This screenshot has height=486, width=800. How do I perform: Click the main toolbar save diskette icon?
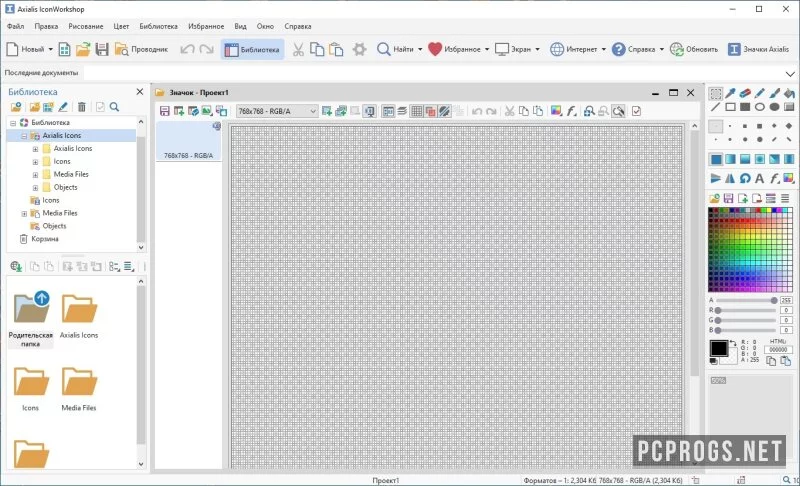click(x=102, y=49)
